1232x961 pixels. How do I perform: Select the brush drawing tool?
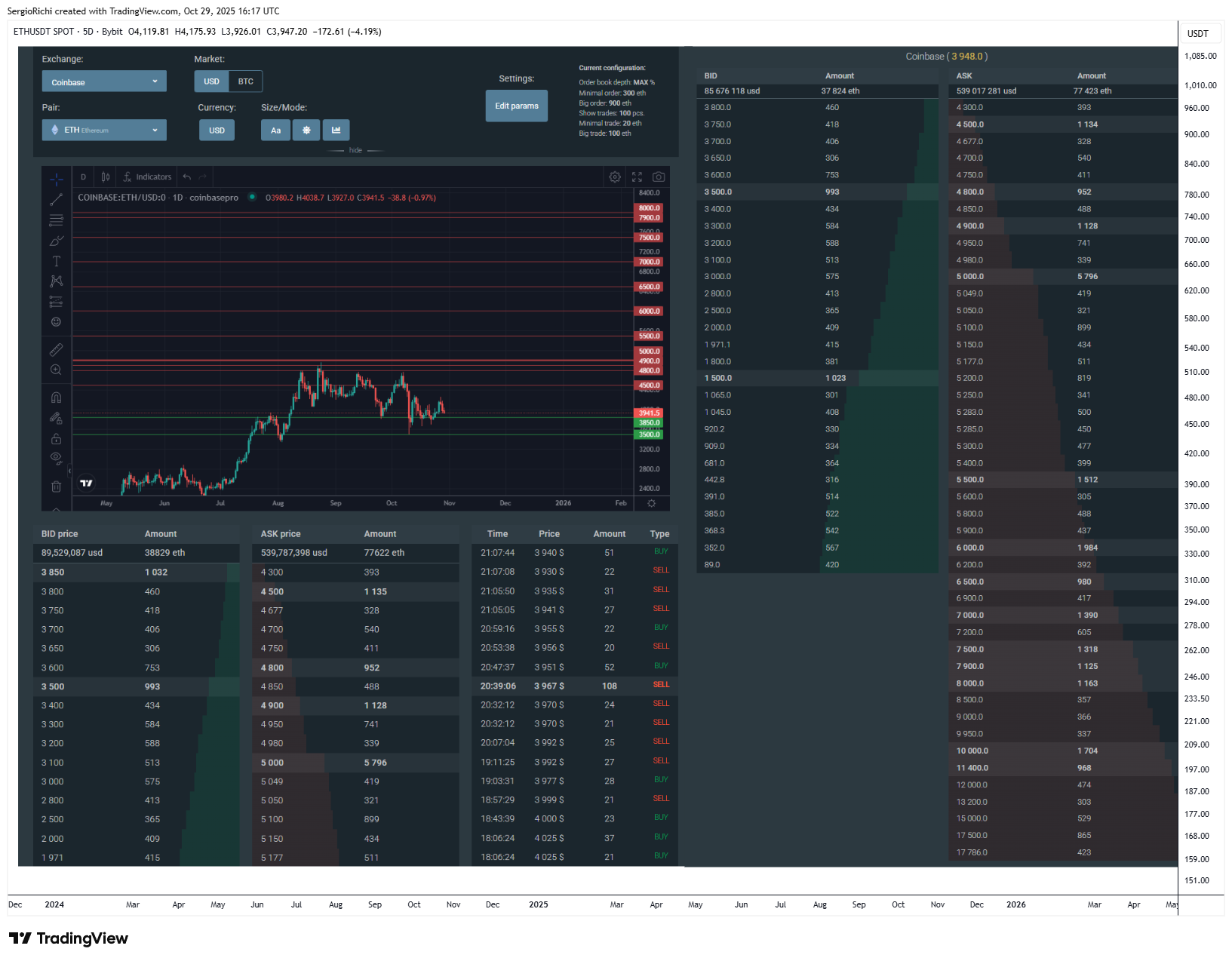point(56,241)
